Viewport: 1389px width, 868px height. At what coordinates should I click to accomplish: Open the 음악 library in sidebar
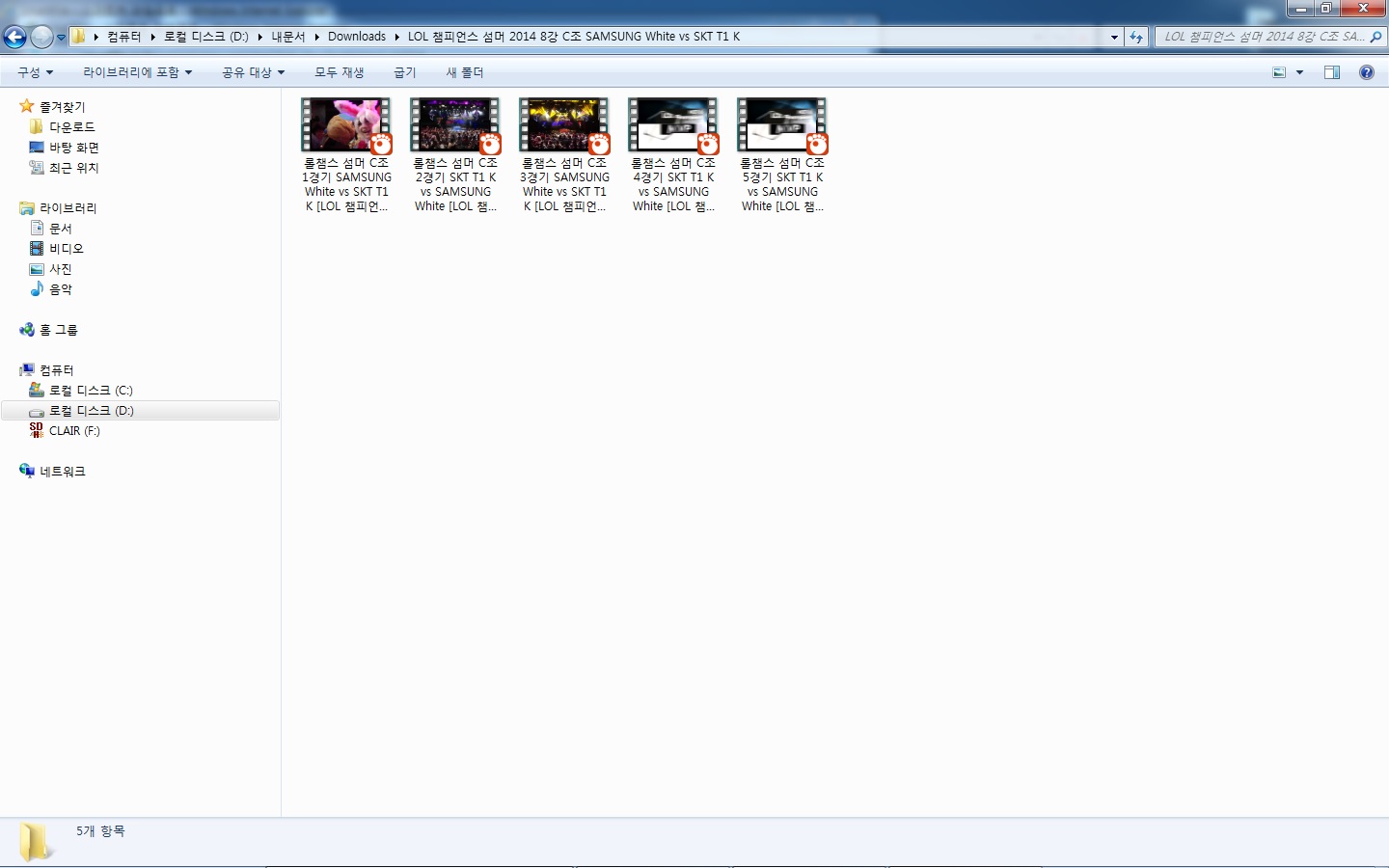[60, 289]
